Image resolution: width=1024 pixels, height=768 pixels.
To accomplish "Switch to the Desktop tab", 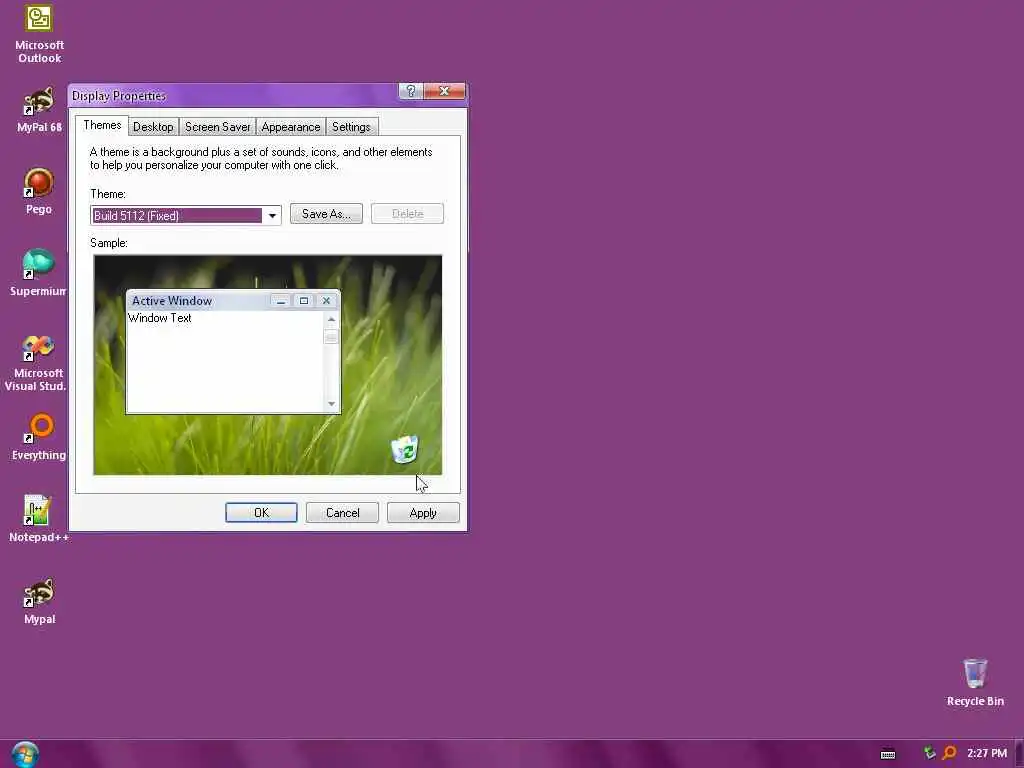I will pyautogui.click(x=153, y=127).
